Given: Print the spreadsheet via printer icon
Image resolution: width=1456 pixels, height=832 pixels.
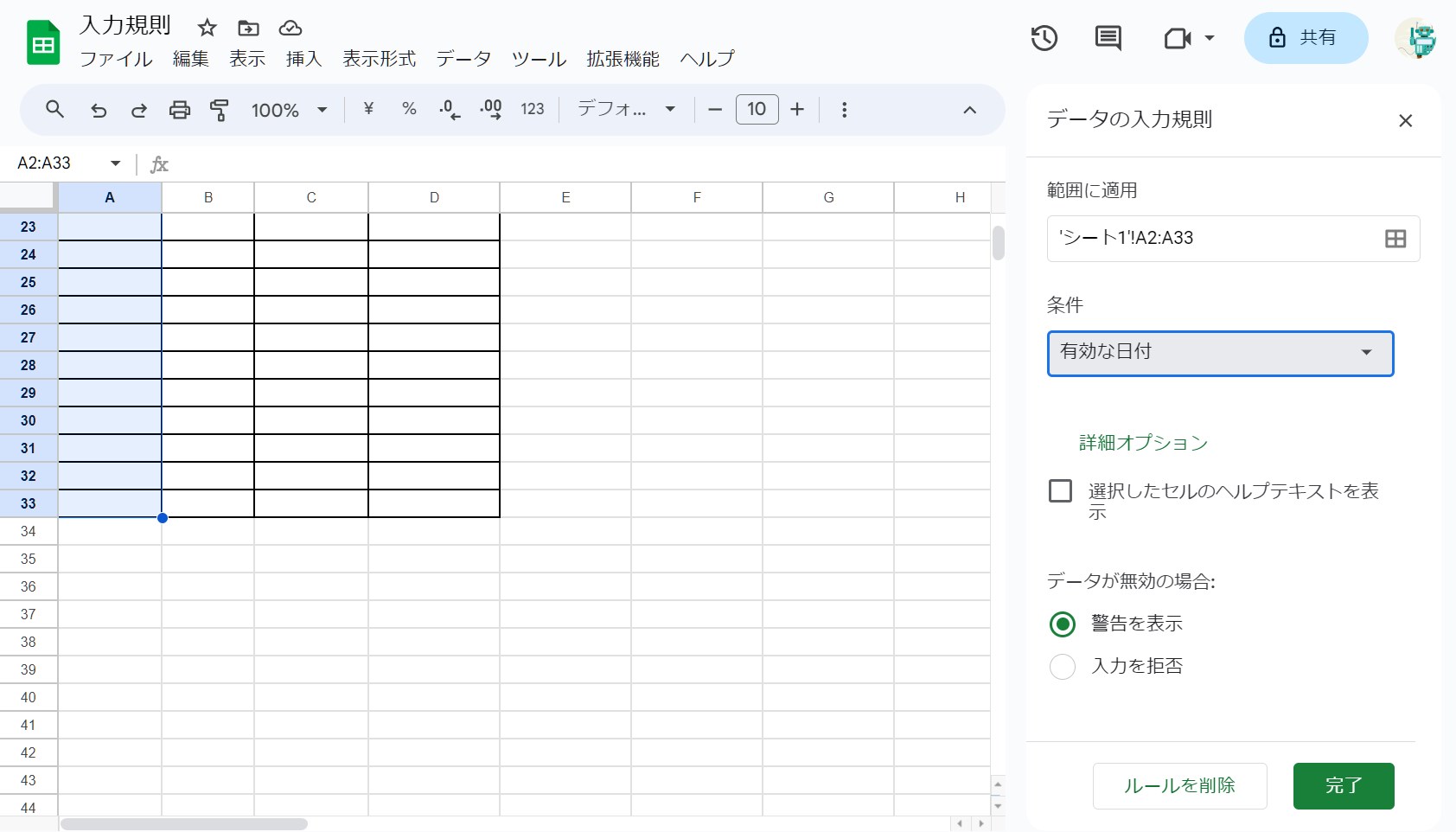Looking at the screenshot, I should (x=179, y=109).
